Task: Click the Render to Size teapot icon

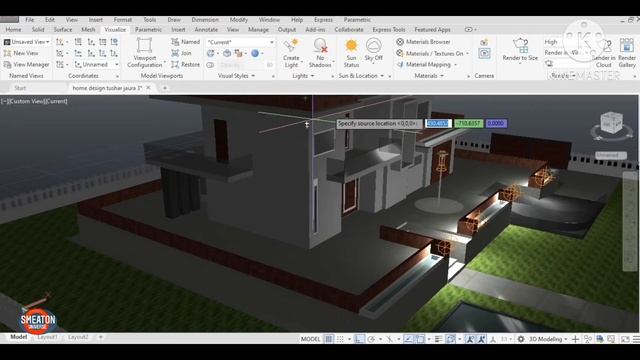Action: (520, 44)
